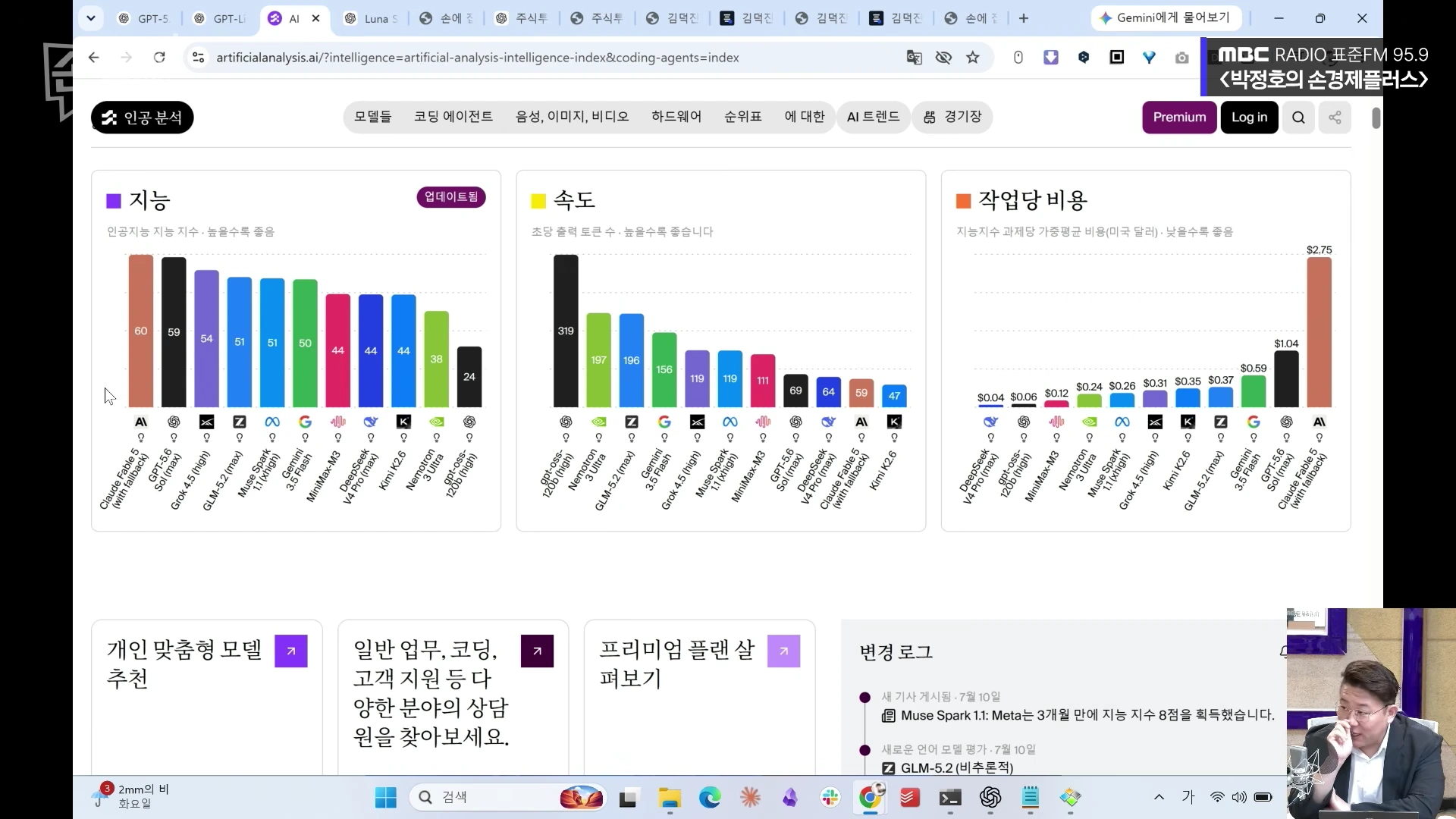The image size is (1456, 819).
Task: Launch Microsoft Edge from the taskbar
Action: [710, 798]
